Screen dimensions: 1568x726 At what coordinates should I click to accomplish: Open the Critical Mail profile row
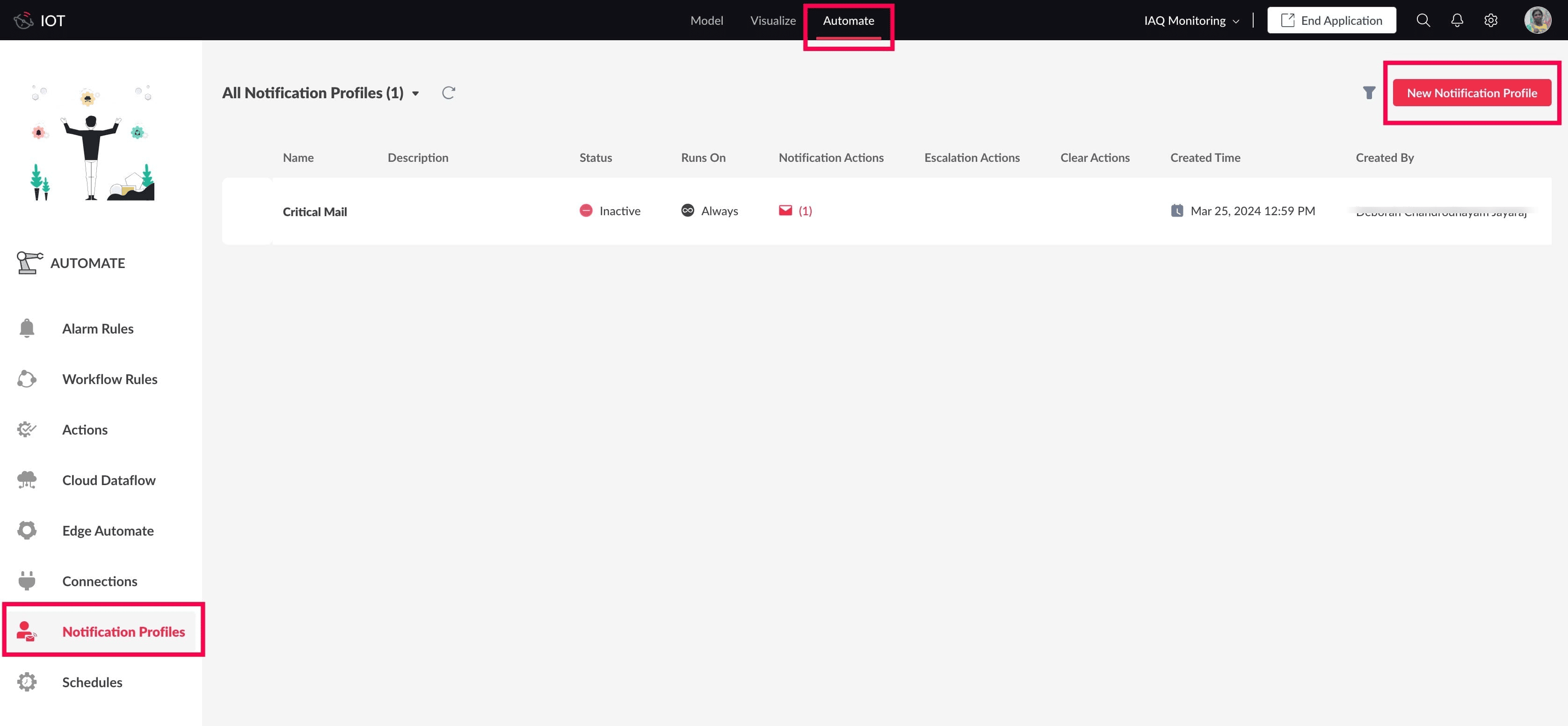point(886,211)
